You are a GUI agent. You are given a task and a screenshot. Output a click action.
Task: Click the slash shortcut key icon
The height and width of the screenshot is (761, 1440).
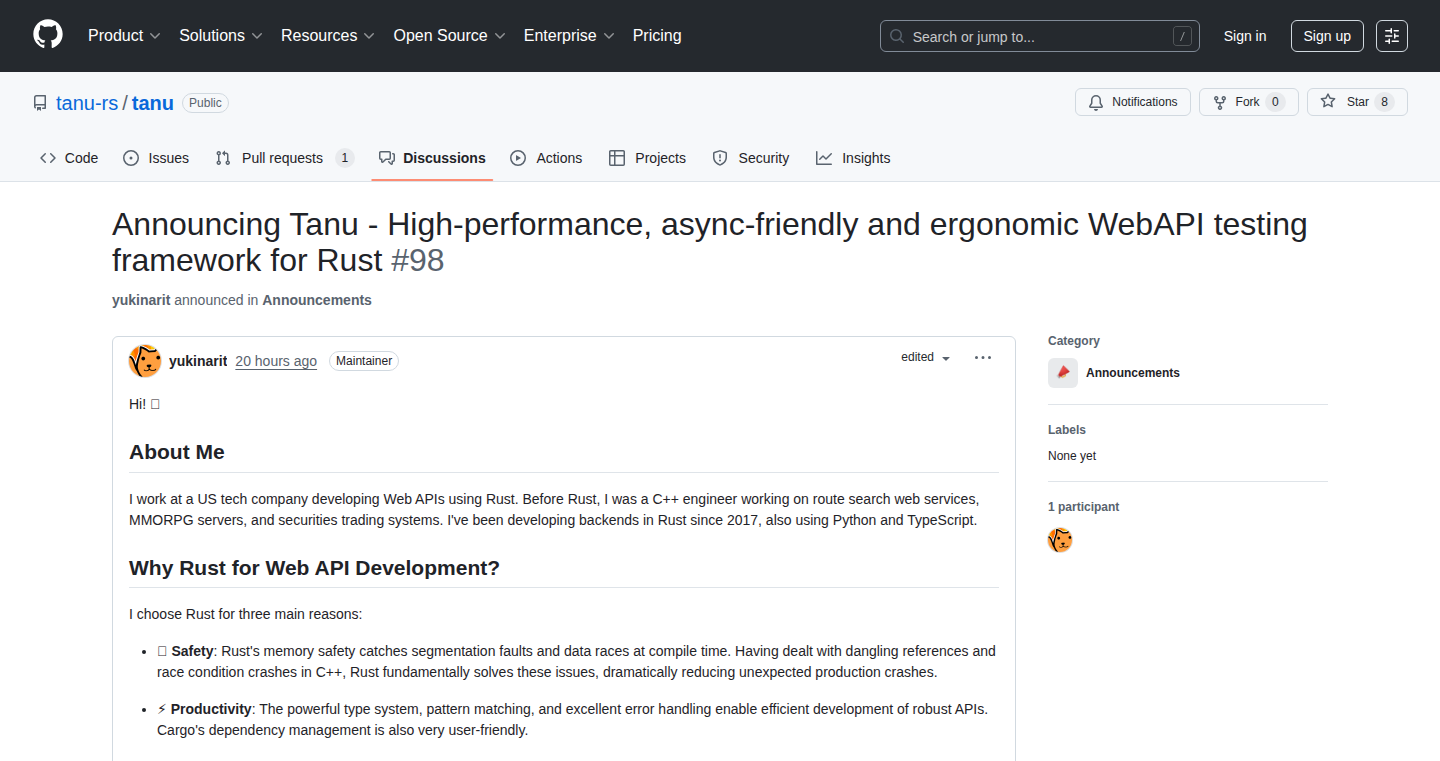(x=1182, y=36)
